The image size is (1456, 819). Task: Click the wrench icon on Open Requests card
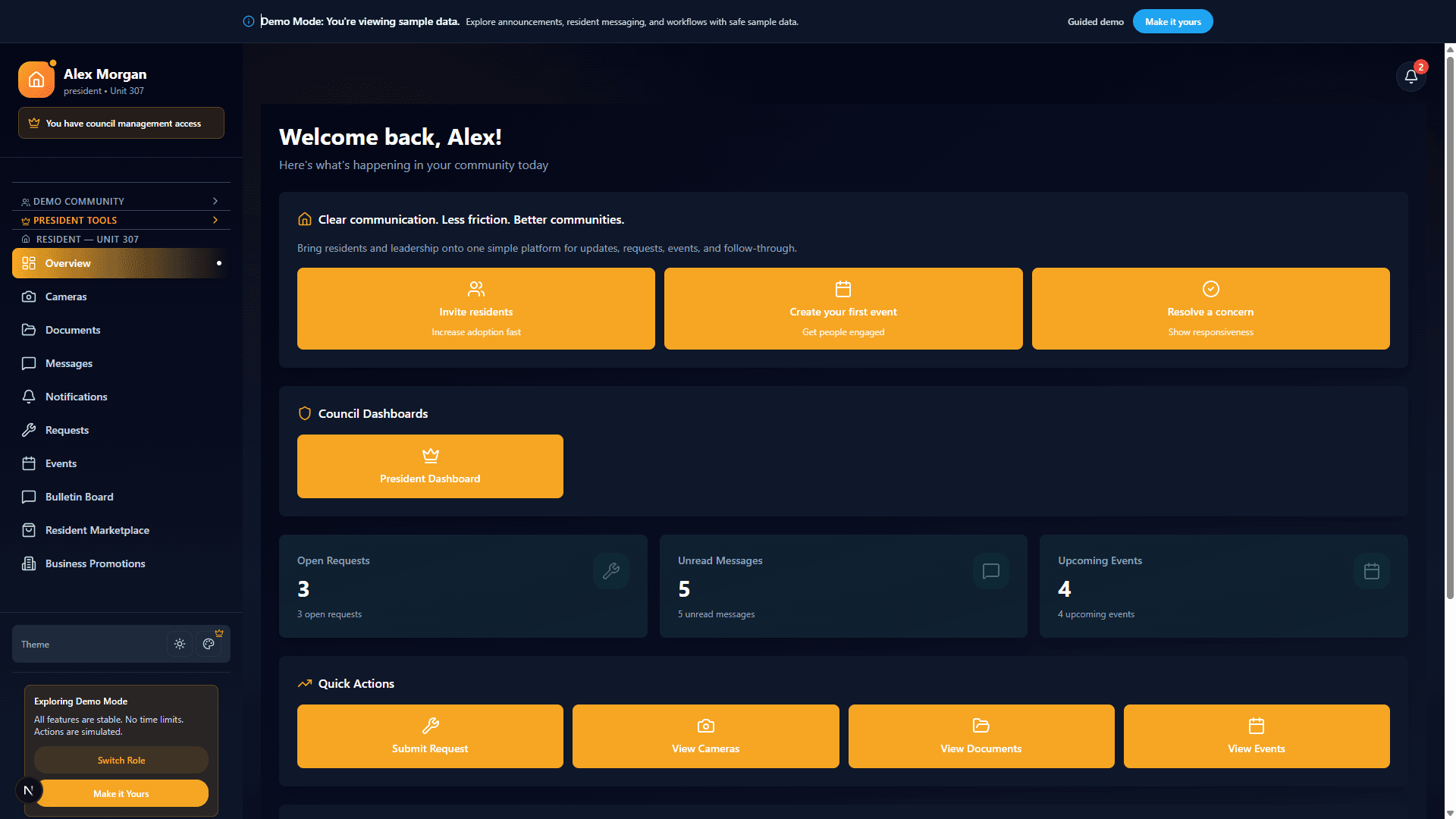click(x=611, y=571)
